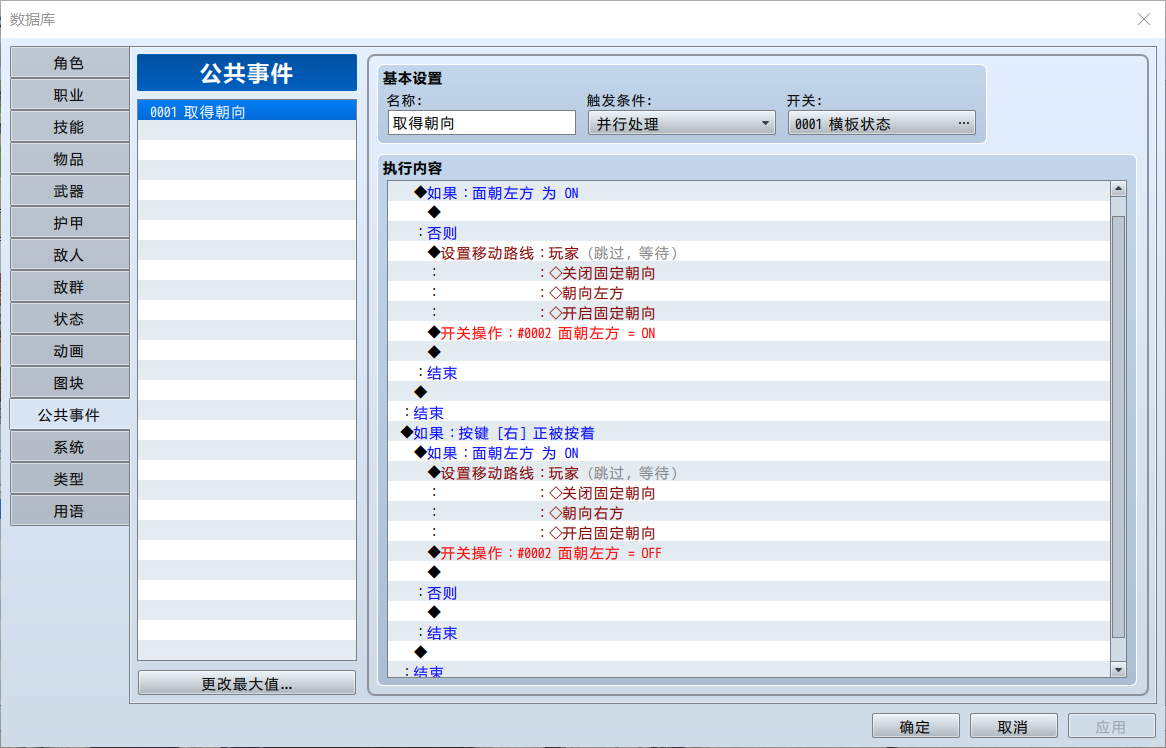Select the ◇朝向左方 route command line

749,293
